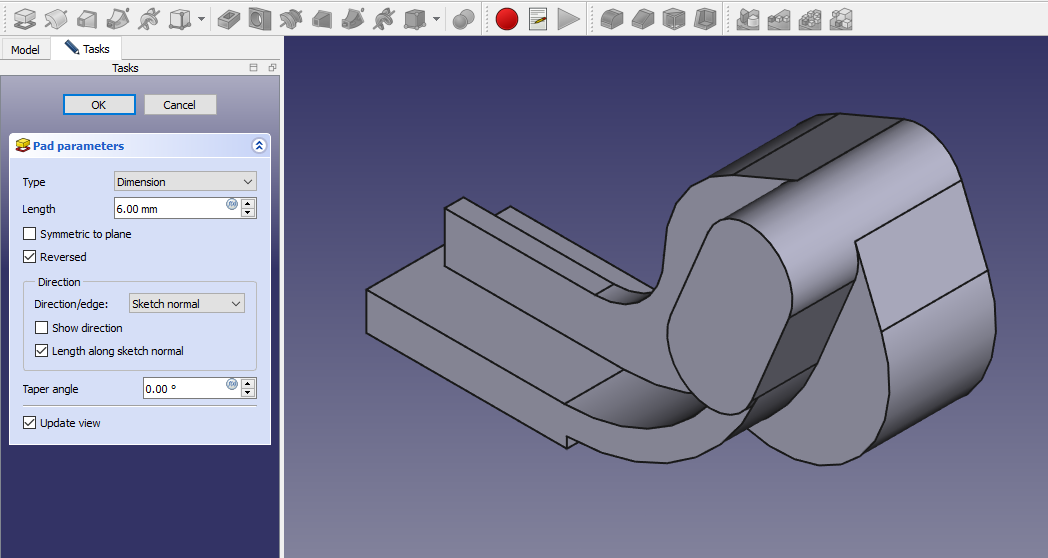
Task: Select the Tasks tab
Action: (87, 49)
